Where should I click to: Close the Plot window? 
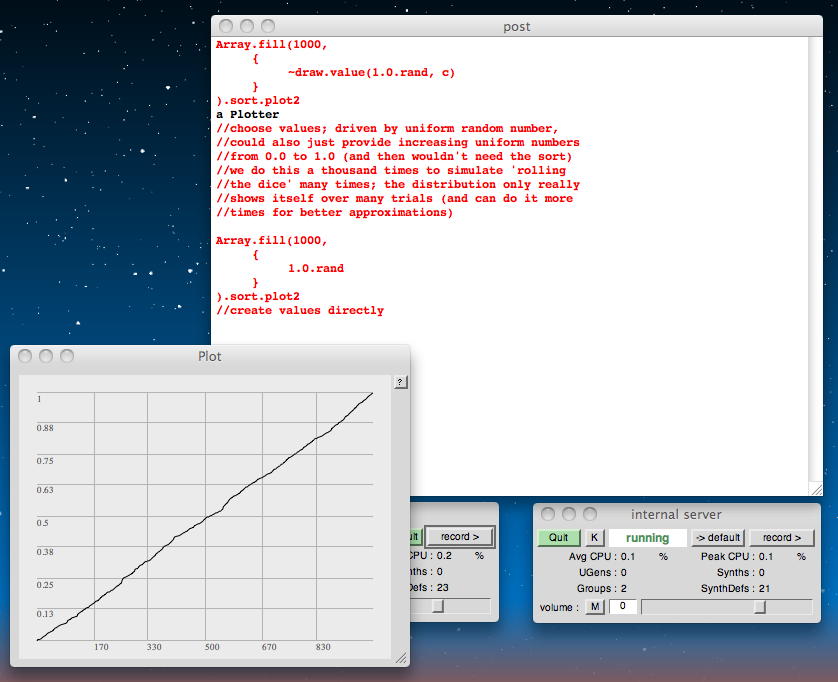pyautogui.click(x=25, y=356)
